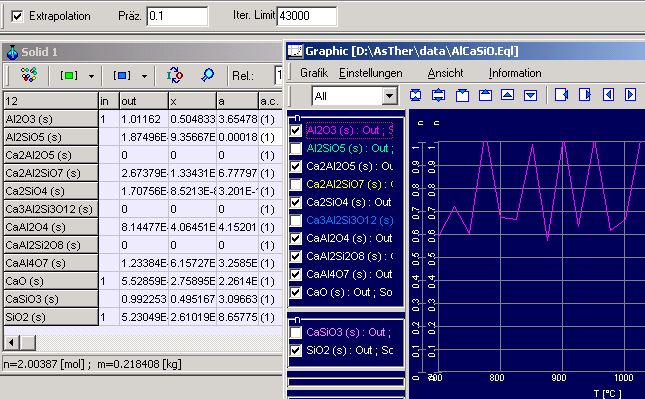Open the Information menu
This screenshot has width=645, height=399.
tap(515, 73)
